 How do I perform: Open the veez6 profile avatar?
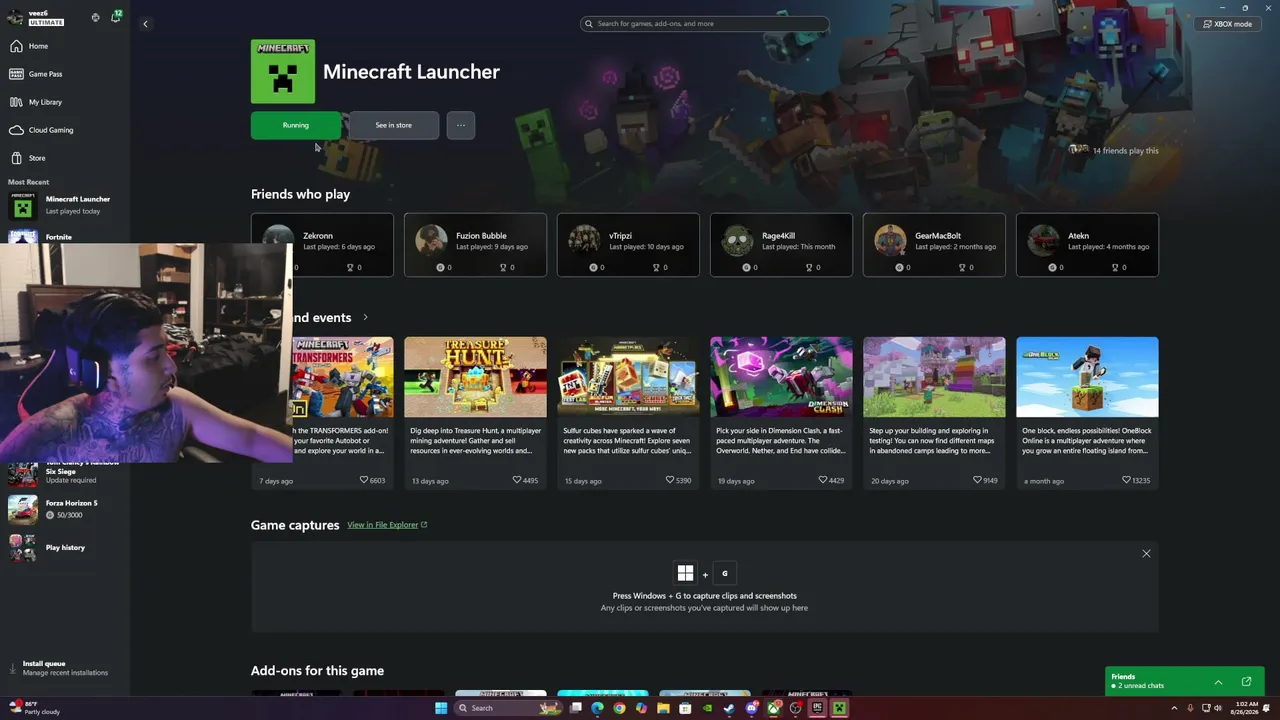point(15,17)
